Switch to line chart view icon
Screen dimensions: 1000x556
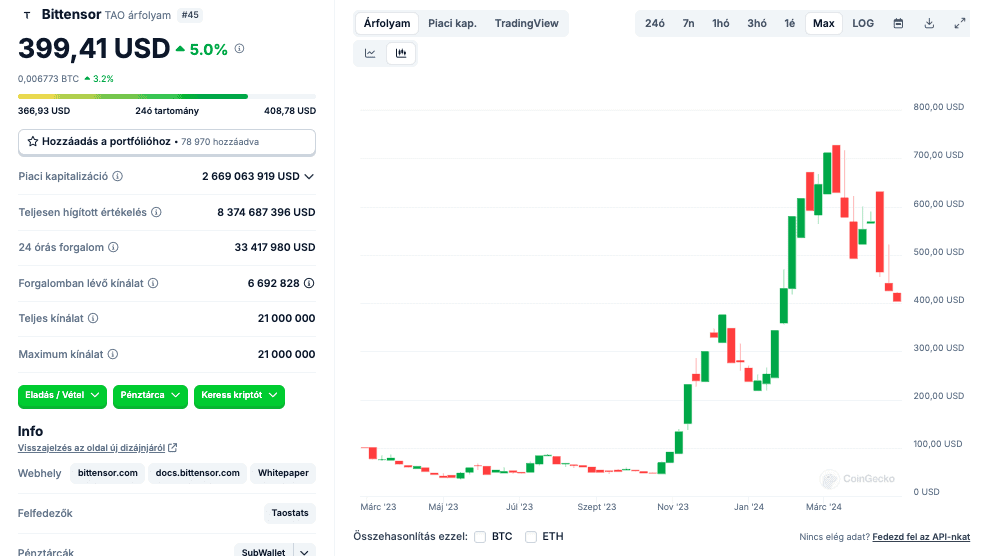[370, 54]
